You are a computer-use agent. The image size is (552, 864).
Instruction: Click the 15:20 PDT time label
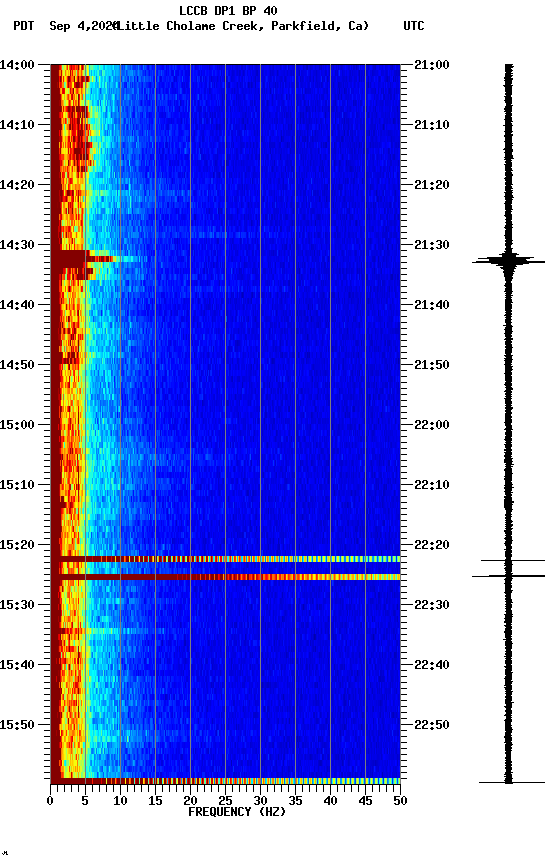(x=17, y=545)
